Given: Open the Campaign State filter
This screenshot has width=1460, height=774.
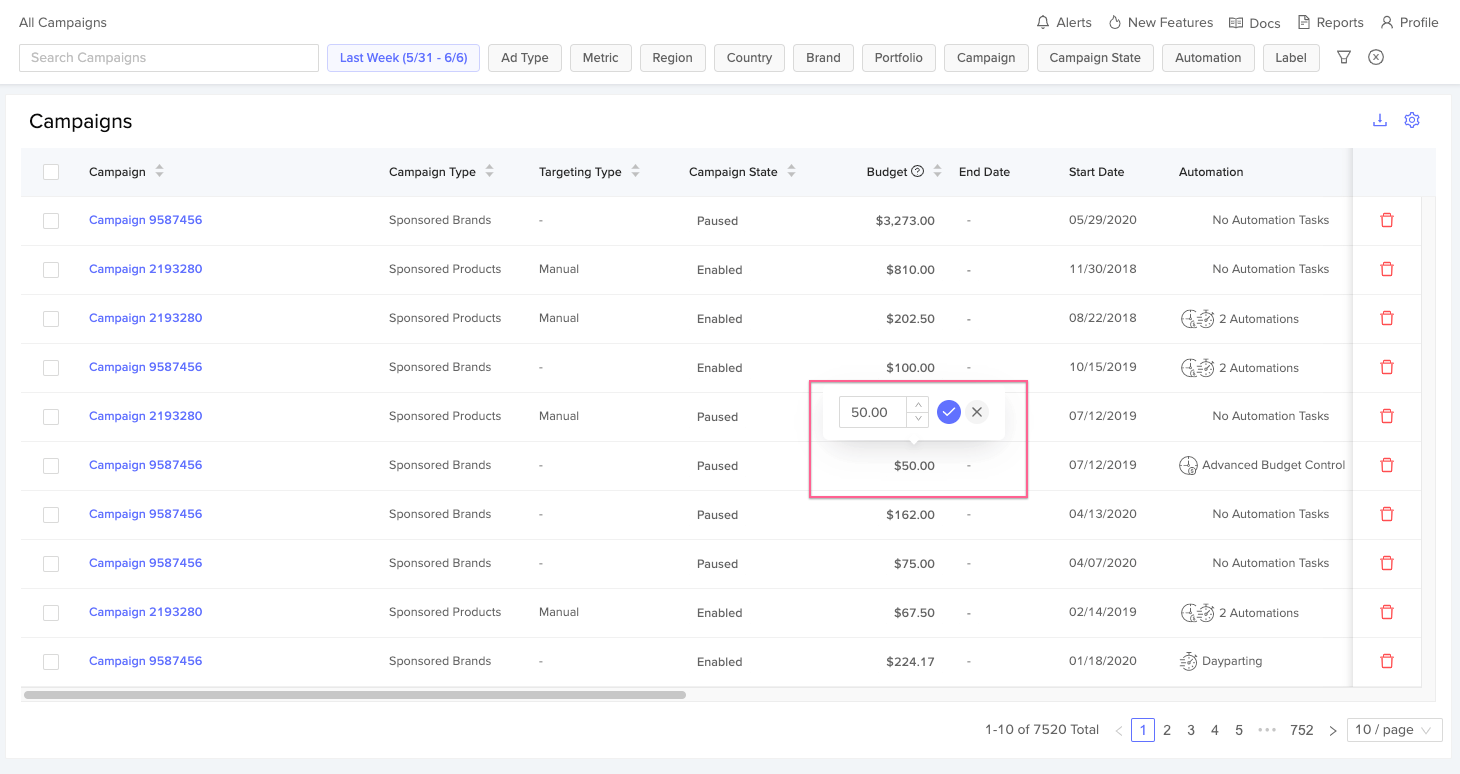Looking at the screenshot, I should [1095, 58].
